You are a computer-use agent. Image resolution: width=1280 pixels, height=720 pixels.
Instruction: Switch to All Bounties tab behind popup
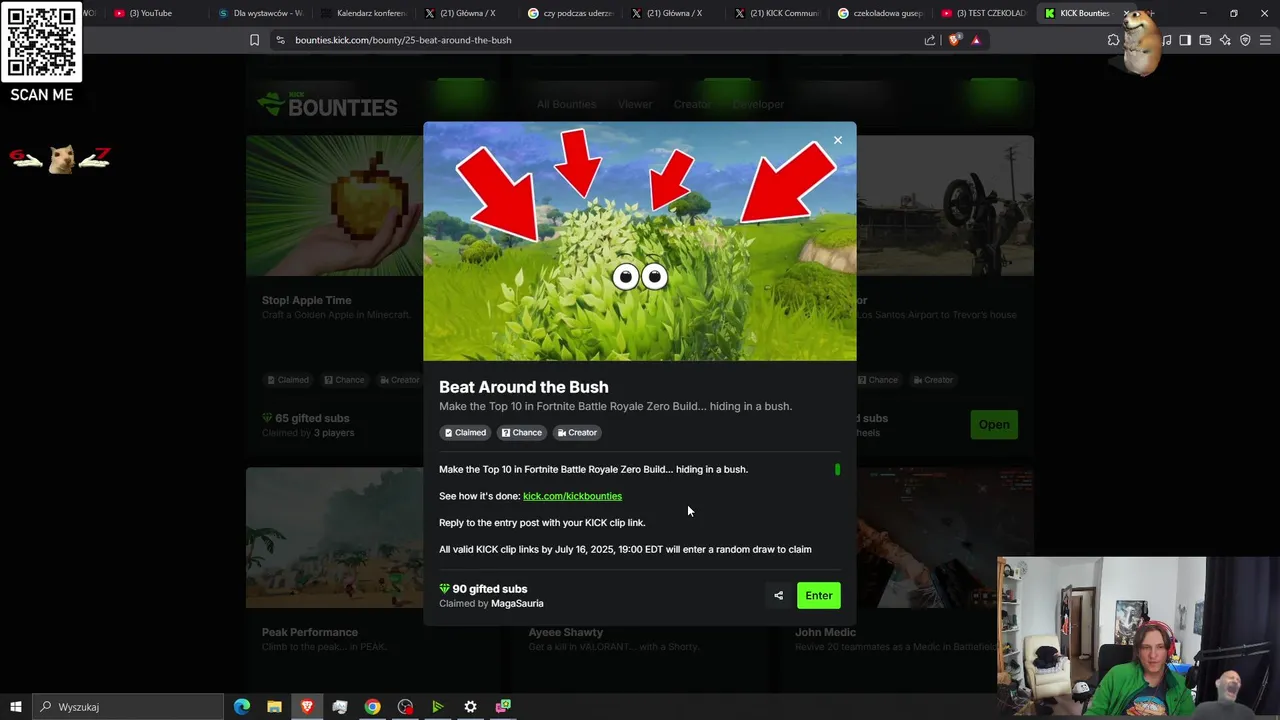click(x=566, y=104)
